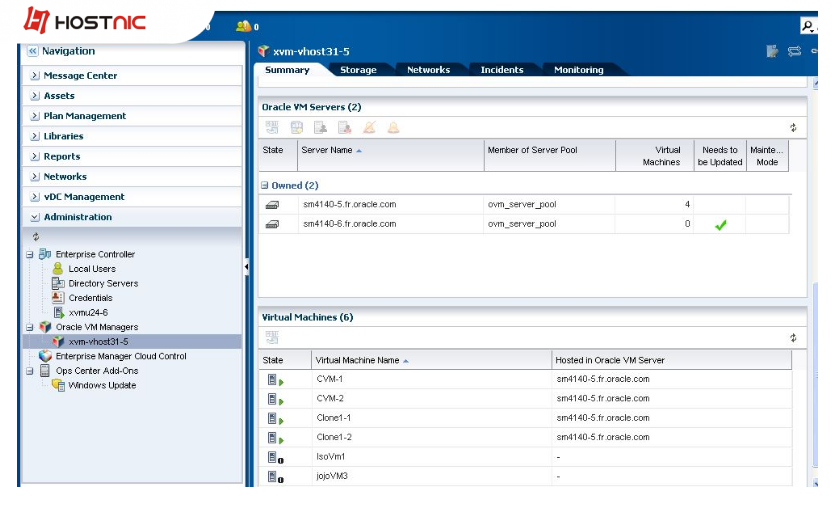
Task: Click server state icon for sm4140-5.fr.oracle.com
Action: click(272, 205)
